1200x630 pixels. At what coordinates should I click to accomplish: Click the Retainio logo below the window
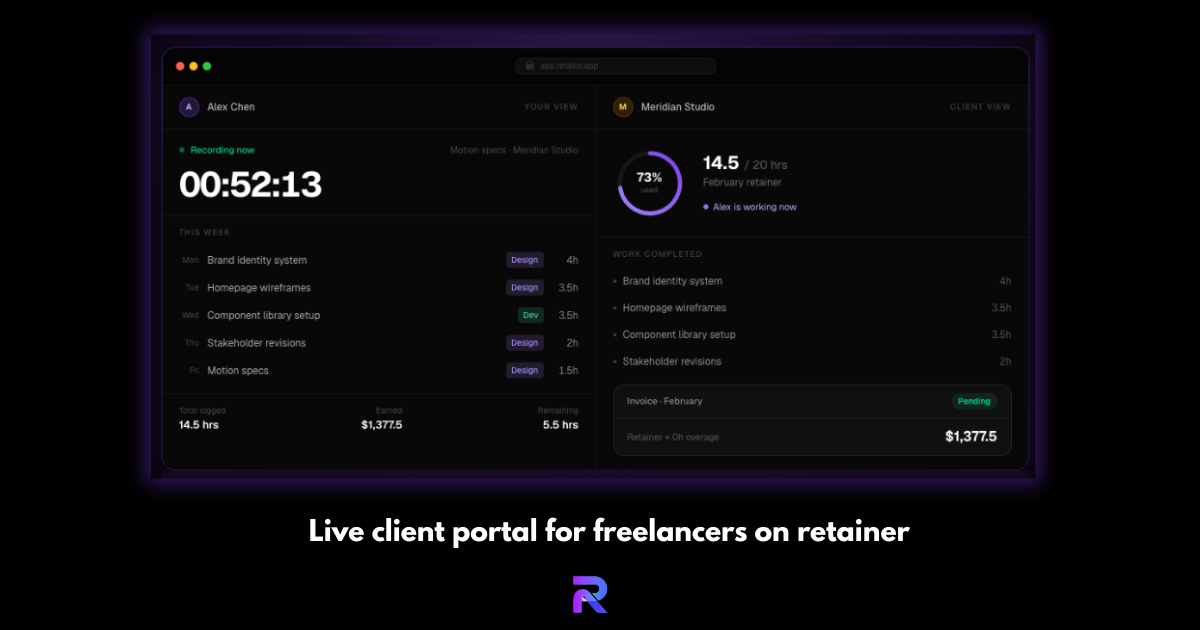[589, 592]
